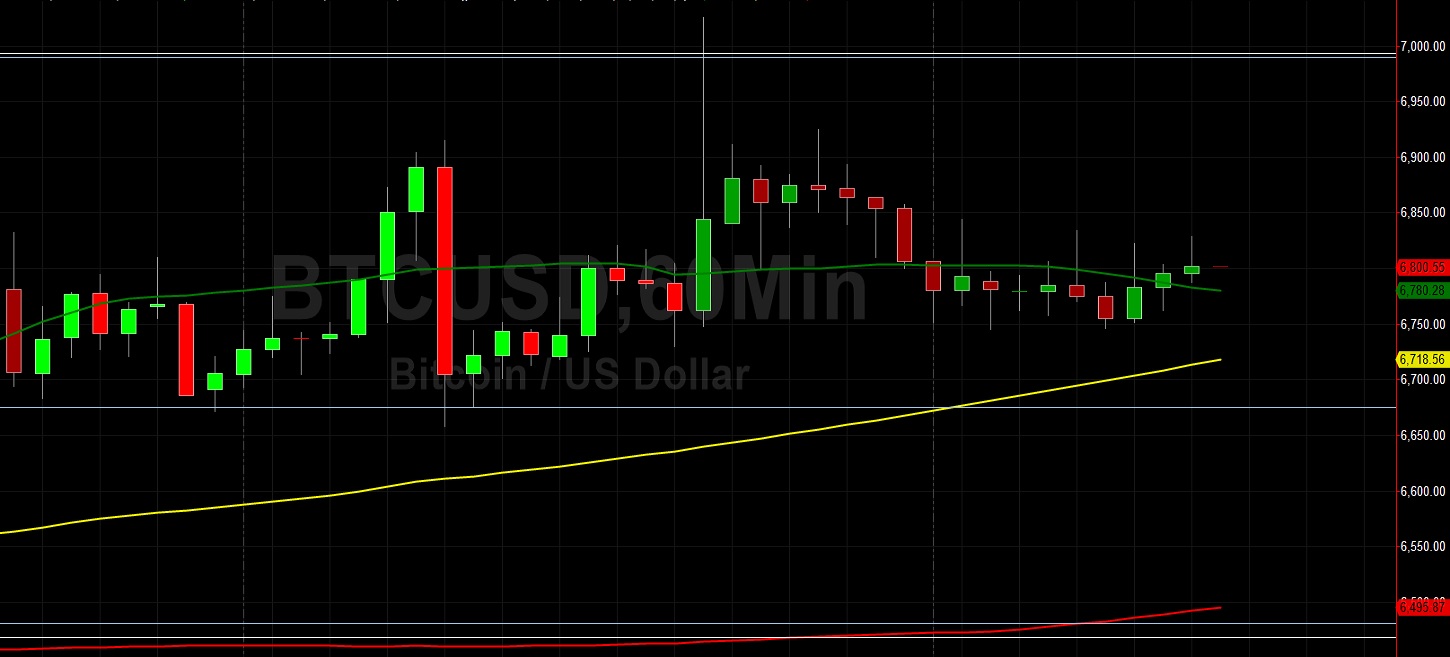Screen dimensions: 1450x657
Task: Click the 6,900.00 price axis label
Action: click(x=1422, y=157)
